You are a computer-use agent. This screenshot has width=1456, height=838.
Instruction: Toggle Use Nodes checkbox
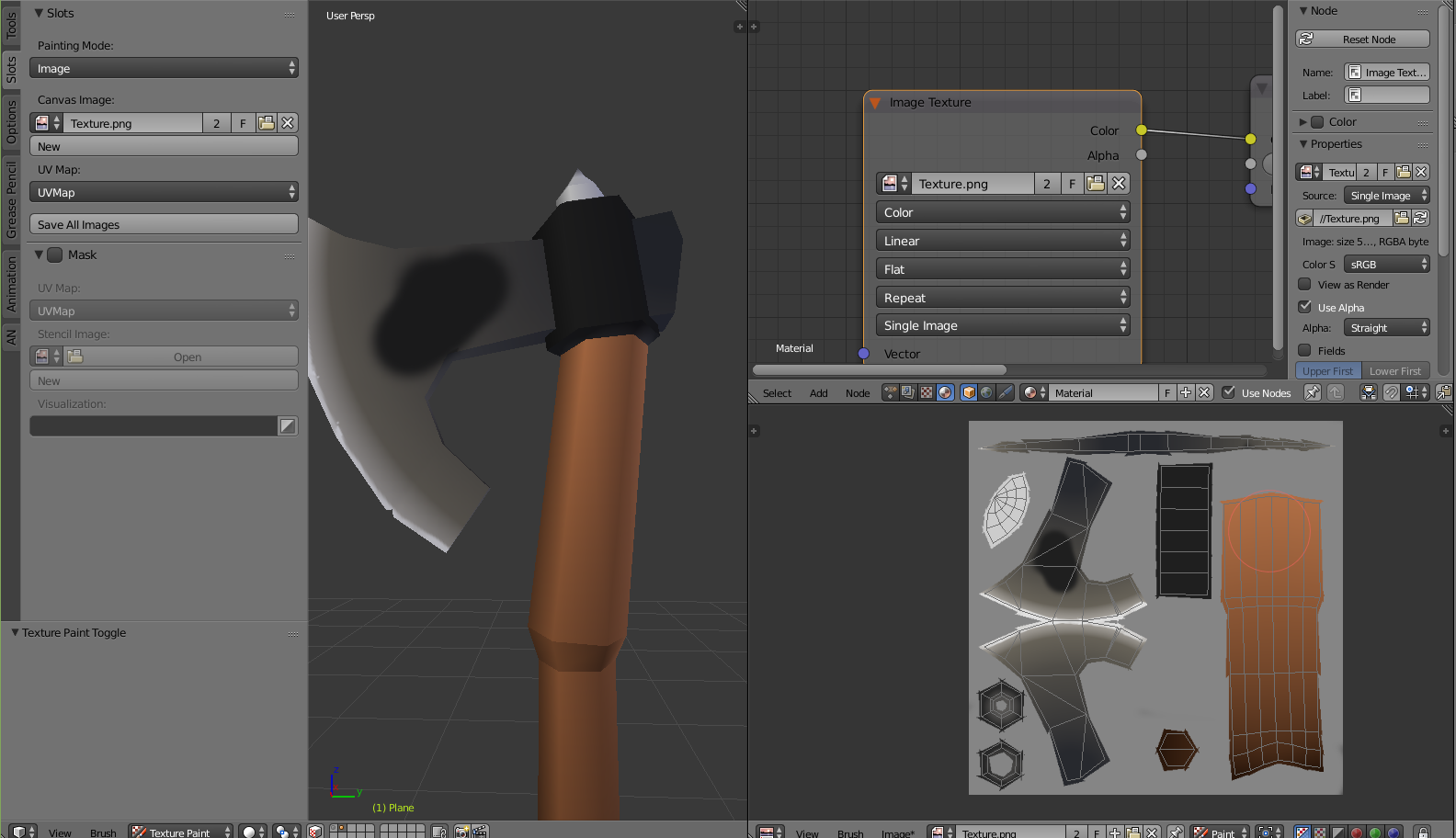point(1228,392)
